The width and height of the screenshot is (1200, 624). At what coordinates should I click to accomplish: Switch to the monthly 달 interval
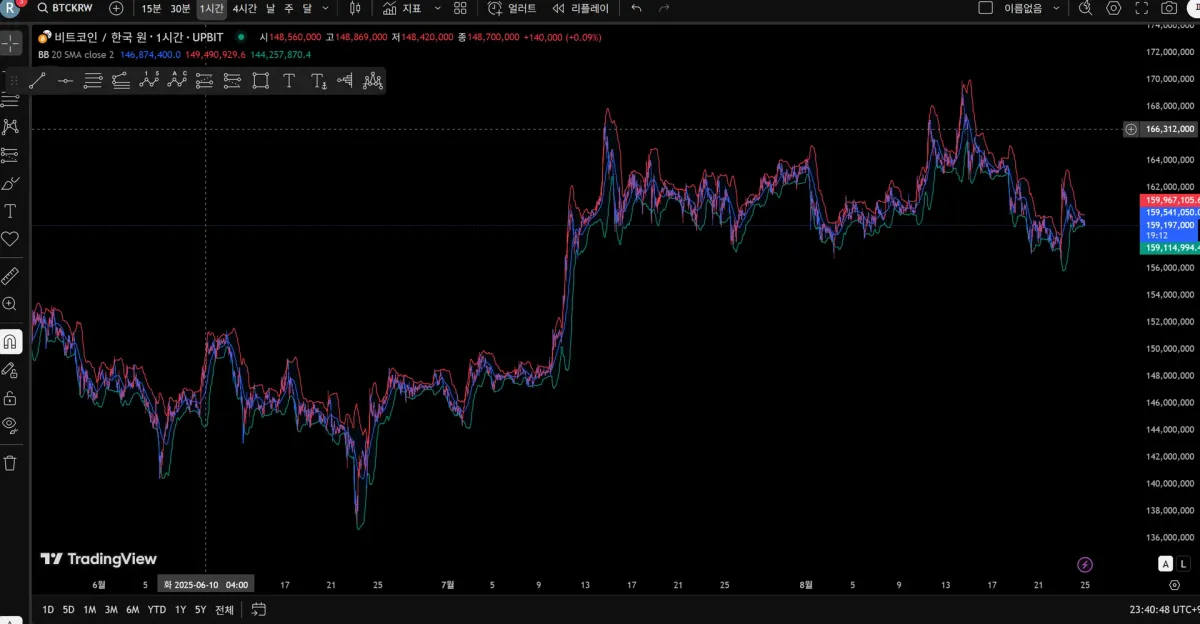[306, 8]
